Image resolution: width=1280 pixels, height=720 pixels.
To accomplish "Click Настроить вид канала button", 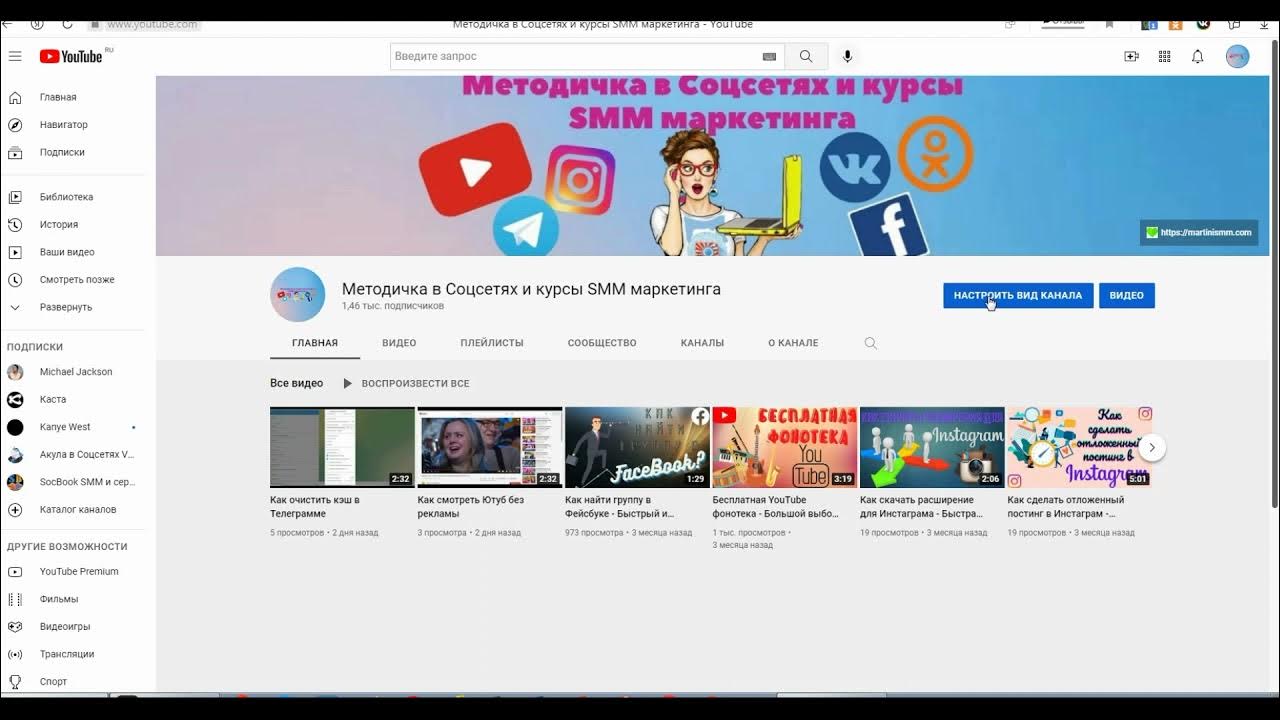I will (1018, 296).
